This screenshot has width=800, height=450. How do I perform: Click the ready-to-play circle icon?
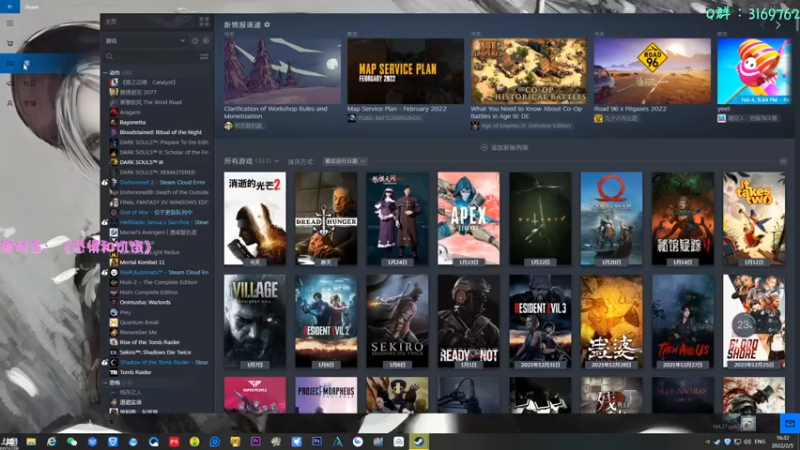[206, 40]
